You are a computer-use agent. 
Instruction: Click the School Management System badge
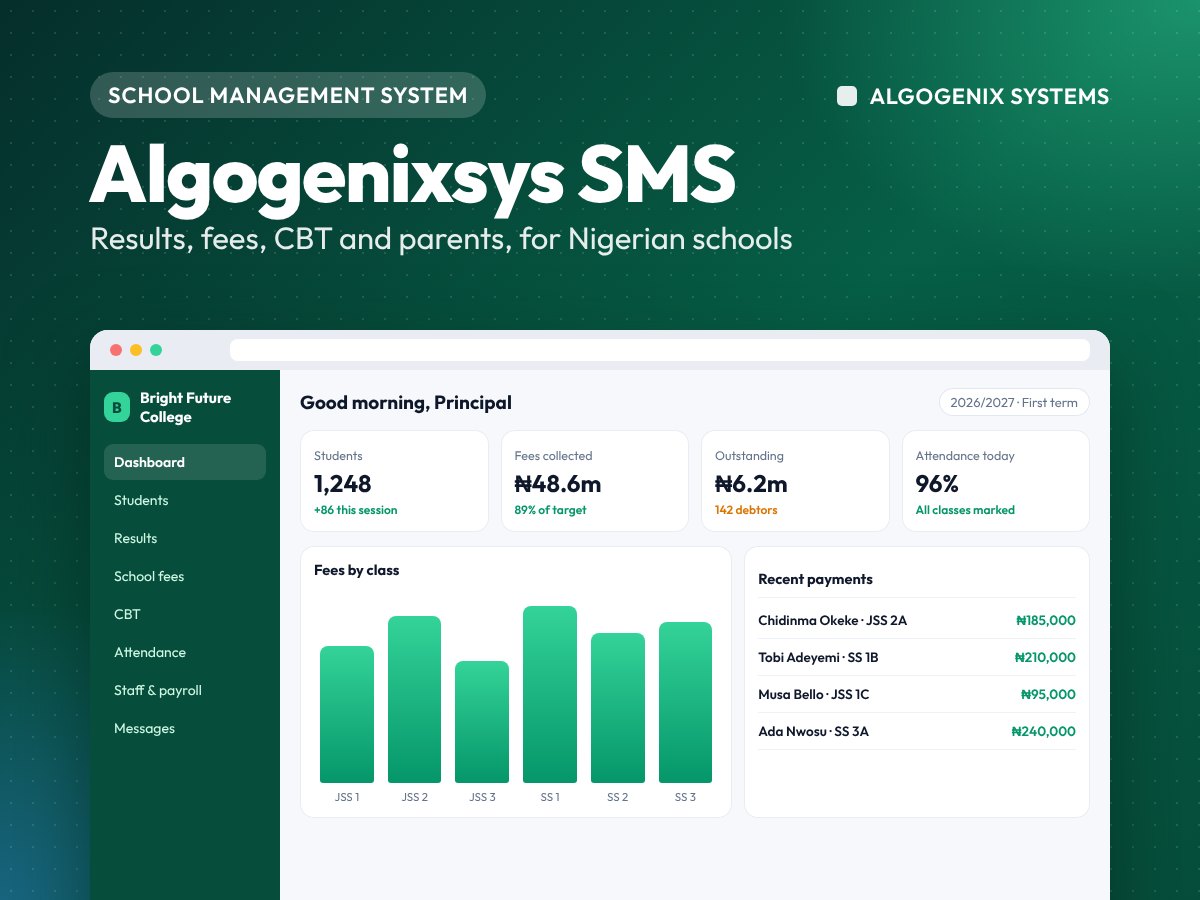tap(288, 95)
